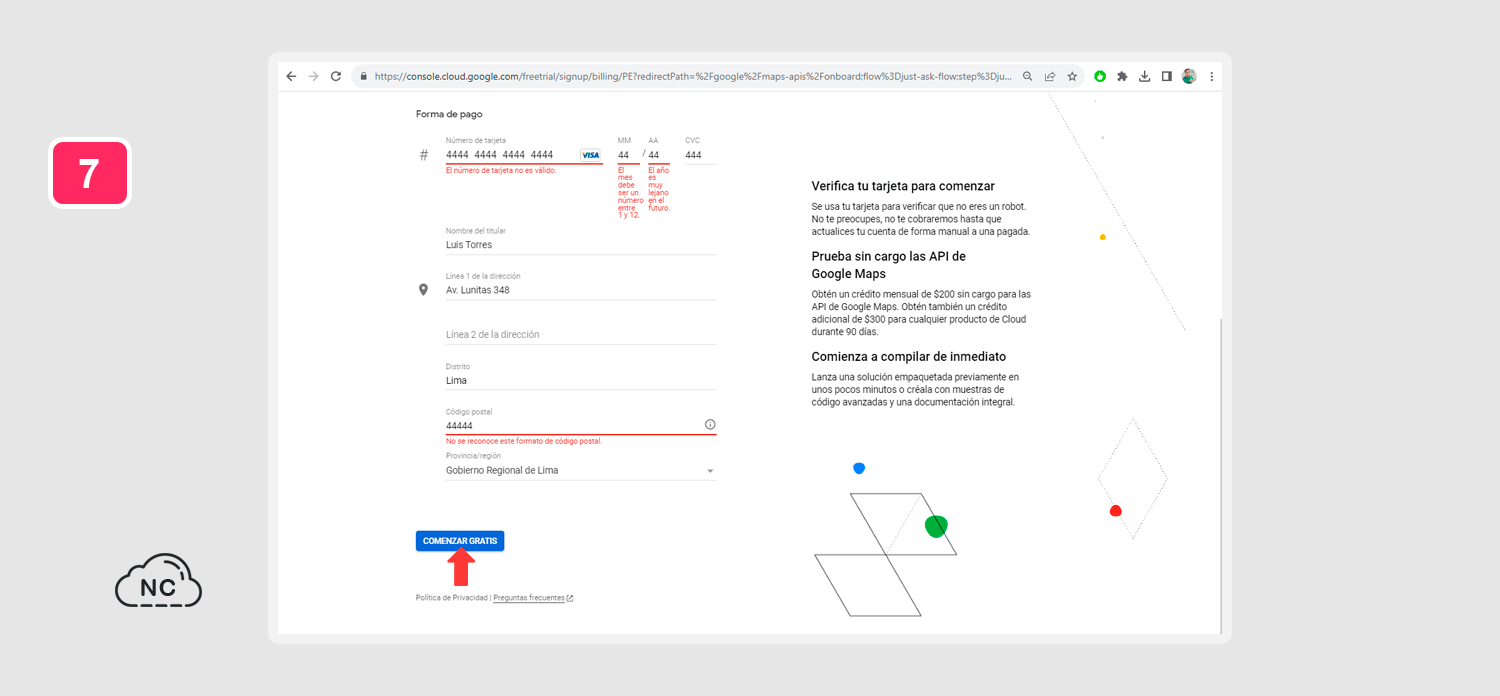The image size is (1500, 696).
Task: Open the Chrome profile avatar
Action: point(1189,76)
